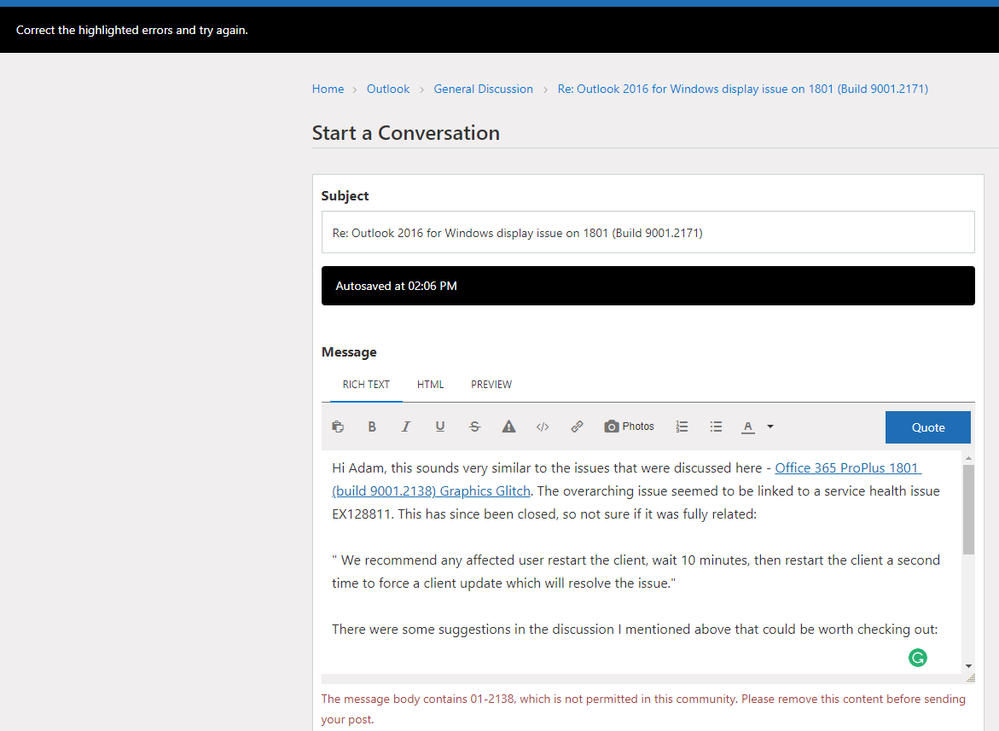Toggle italic formatting in the editor
999x731 pixels.
tap(406, 426)
